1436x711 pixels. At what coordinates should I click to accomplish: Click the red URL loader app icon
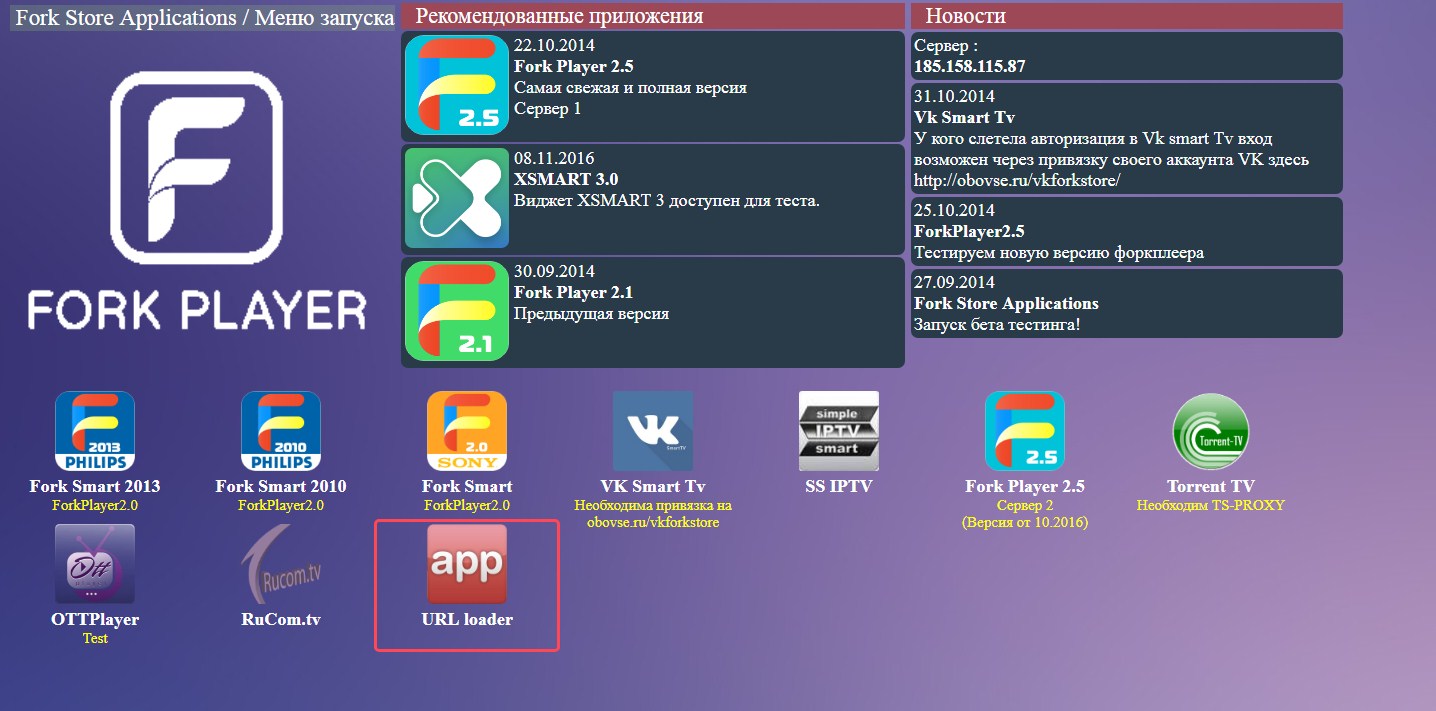pos(467,564)
